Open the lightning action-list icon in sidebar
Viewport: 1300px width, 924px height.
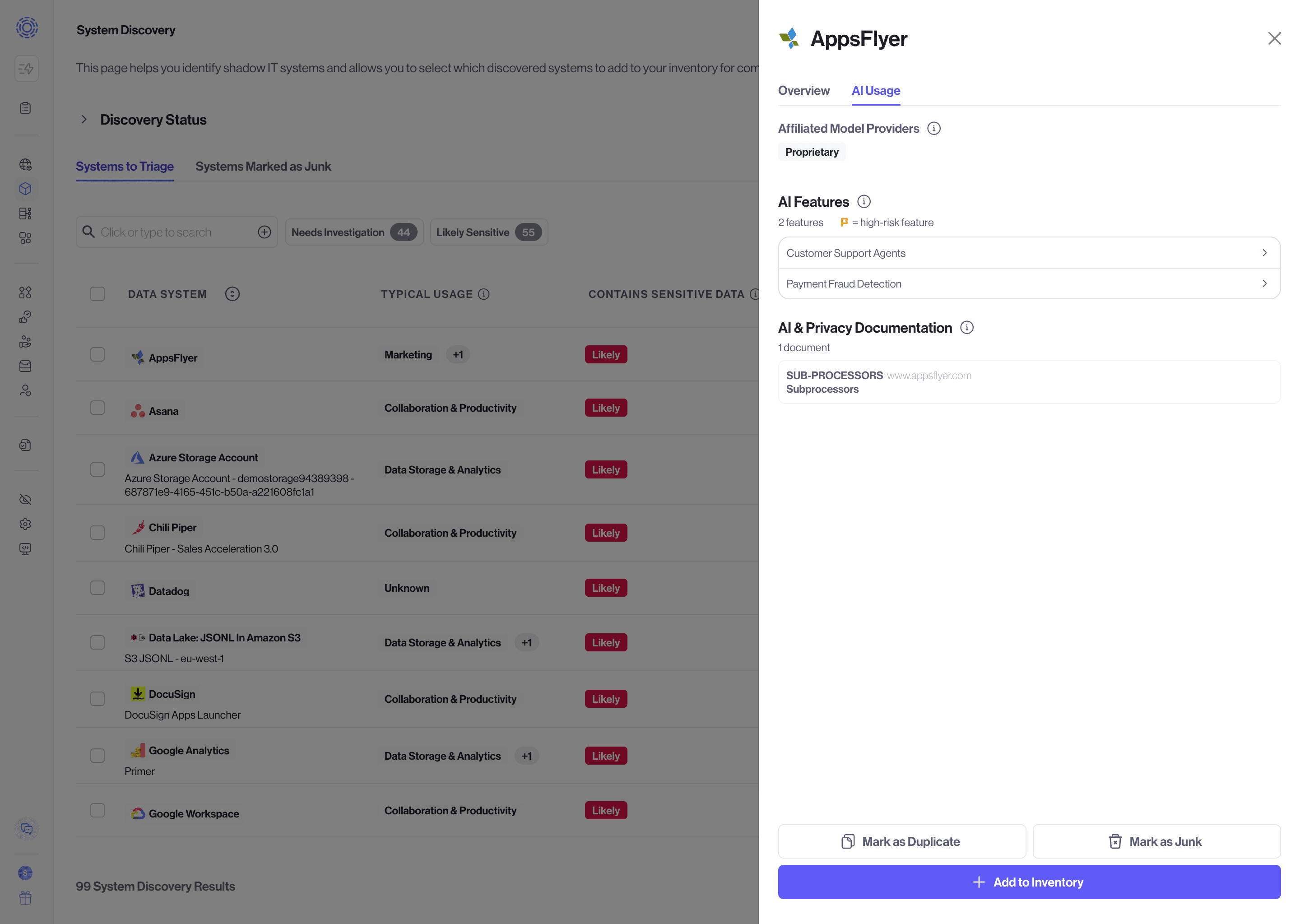(26, 69)
